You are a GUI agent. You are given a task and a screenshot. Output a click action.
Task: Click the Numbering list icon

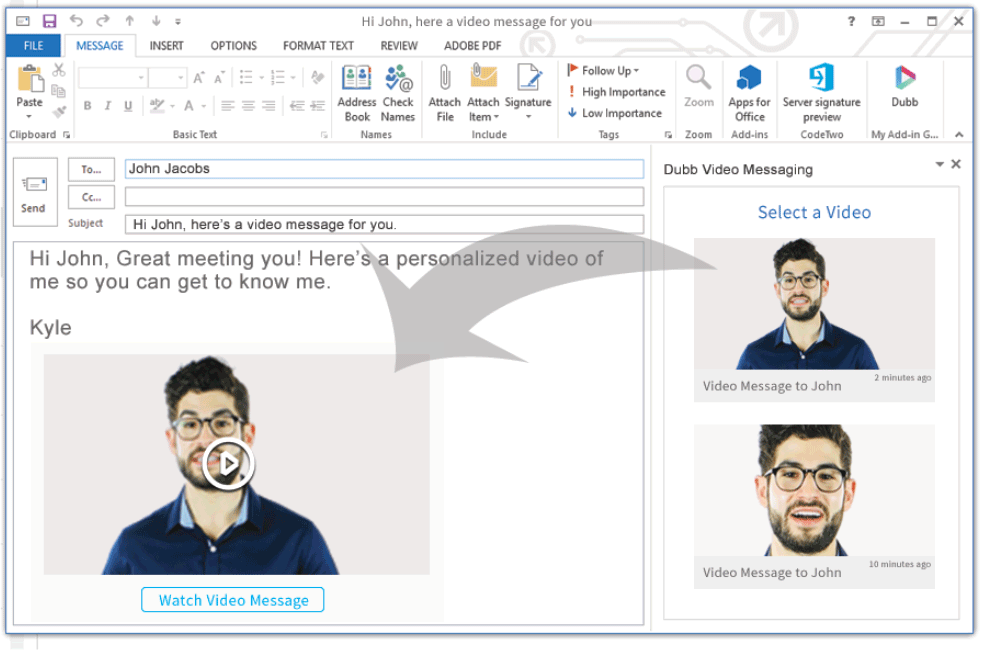(x=277, y=78)
